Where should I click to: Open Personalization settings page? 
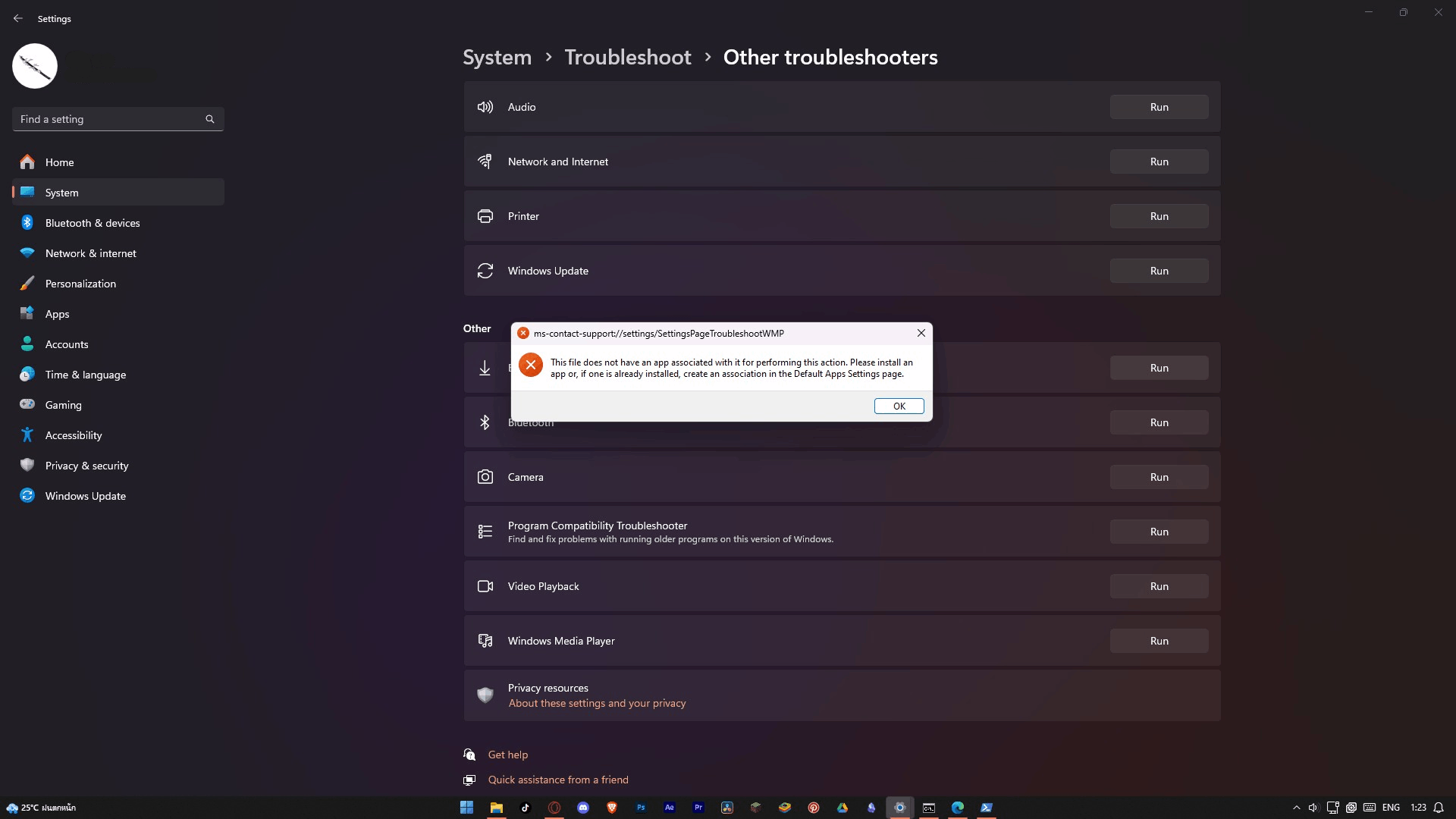(x=80, y=284)
